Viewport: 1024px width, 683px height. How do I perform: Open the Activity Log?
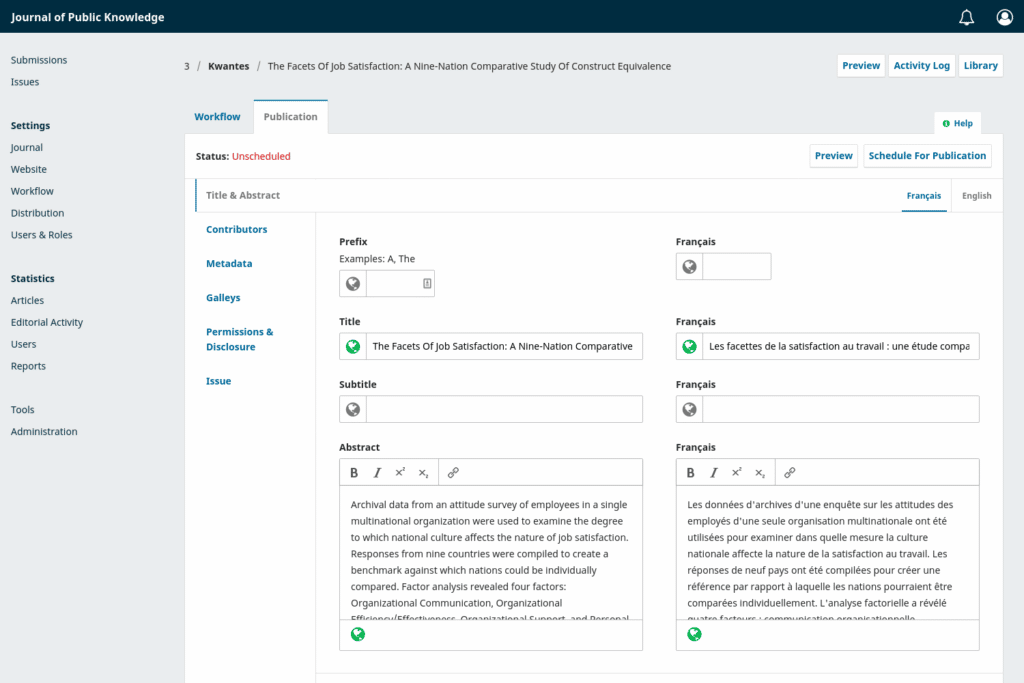tap(921, 65)
